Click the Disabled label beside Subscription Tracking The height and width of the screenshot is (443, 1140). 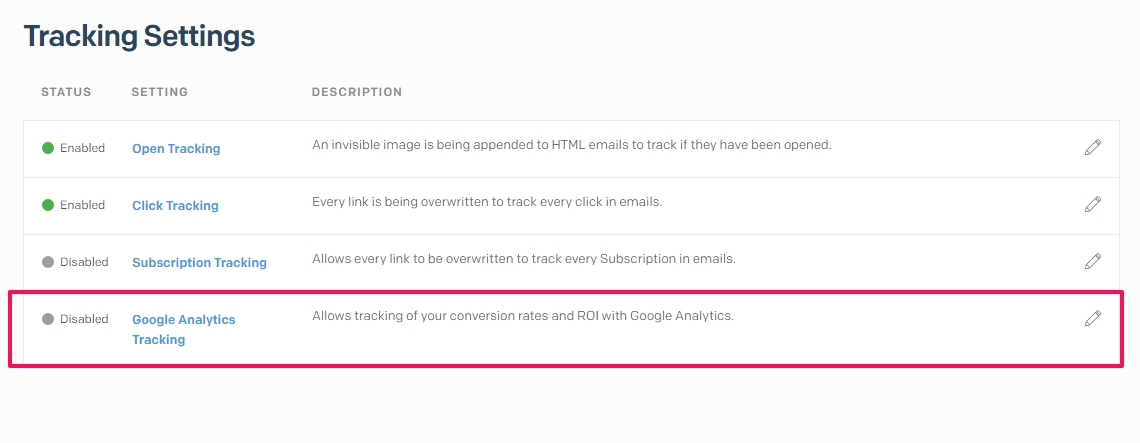click(x=84, y=262)
